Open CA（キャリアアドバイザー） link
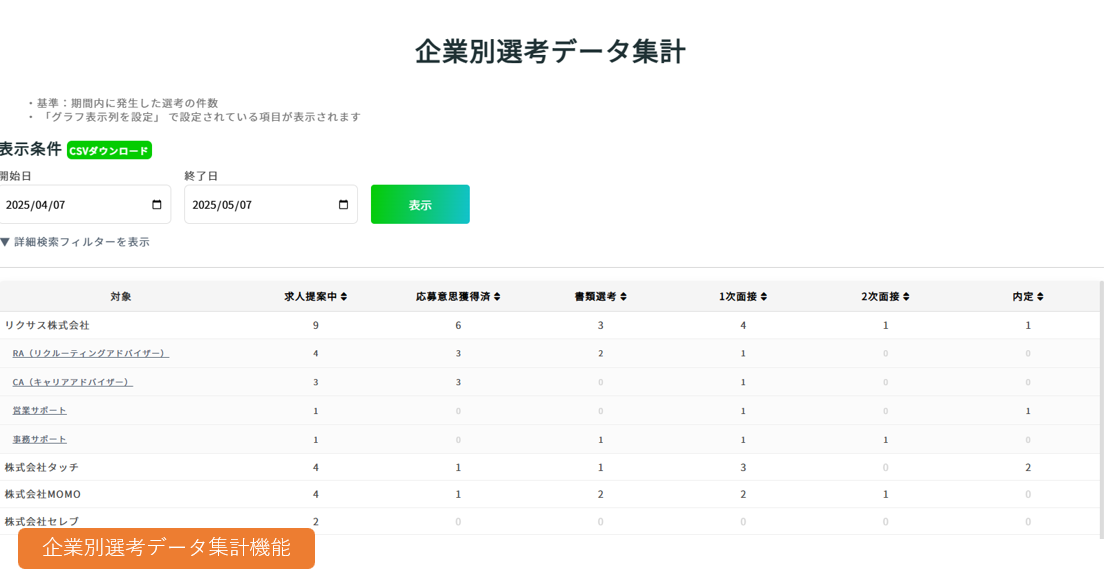 pos(72,382)
